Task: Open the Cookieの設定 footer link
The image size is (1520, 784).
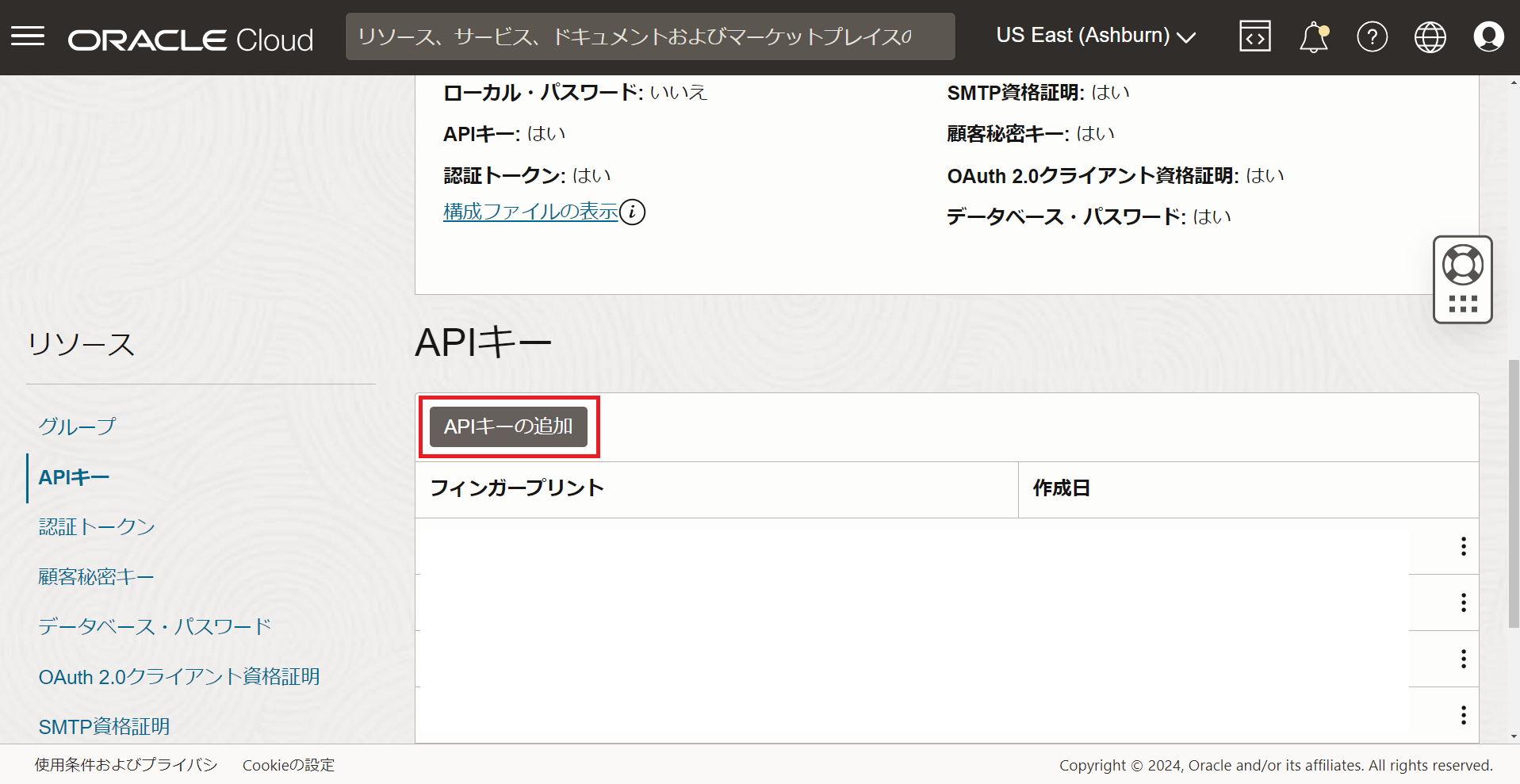Action: click(289, 765)
